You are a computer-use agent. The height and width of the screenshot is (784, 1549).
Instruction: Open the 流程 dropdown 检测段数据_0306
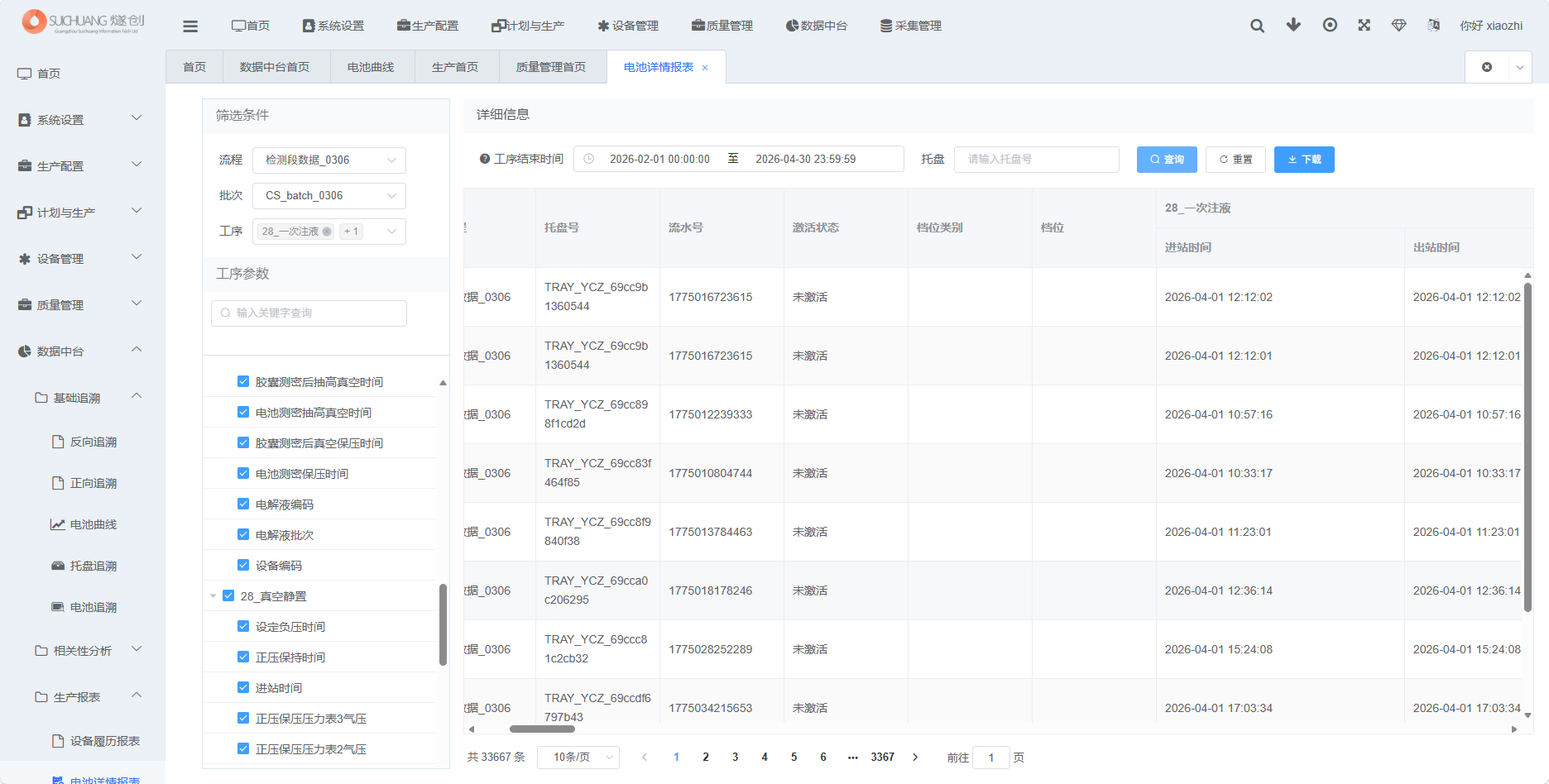329,160
